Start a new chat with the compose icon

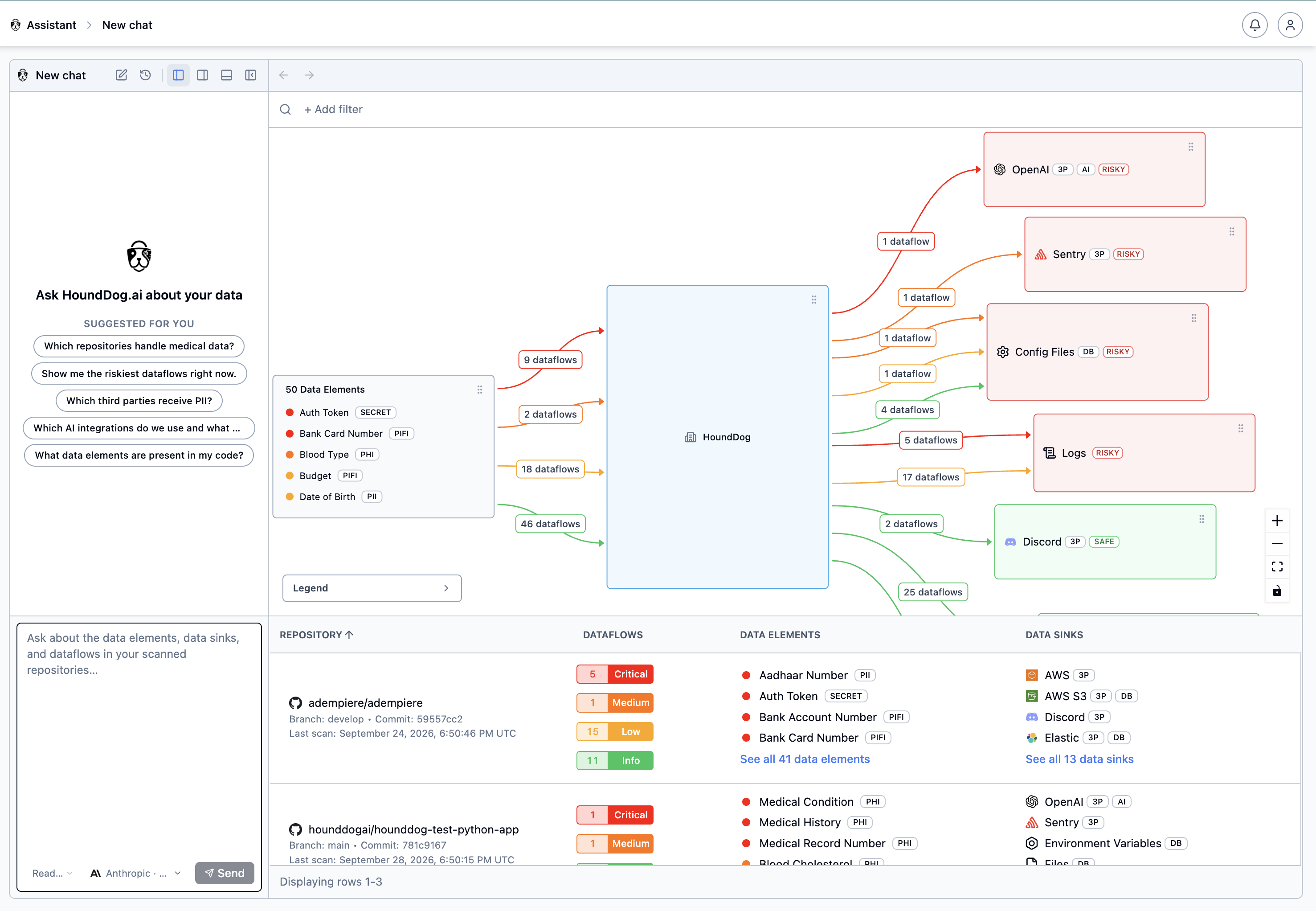[122, 75]
